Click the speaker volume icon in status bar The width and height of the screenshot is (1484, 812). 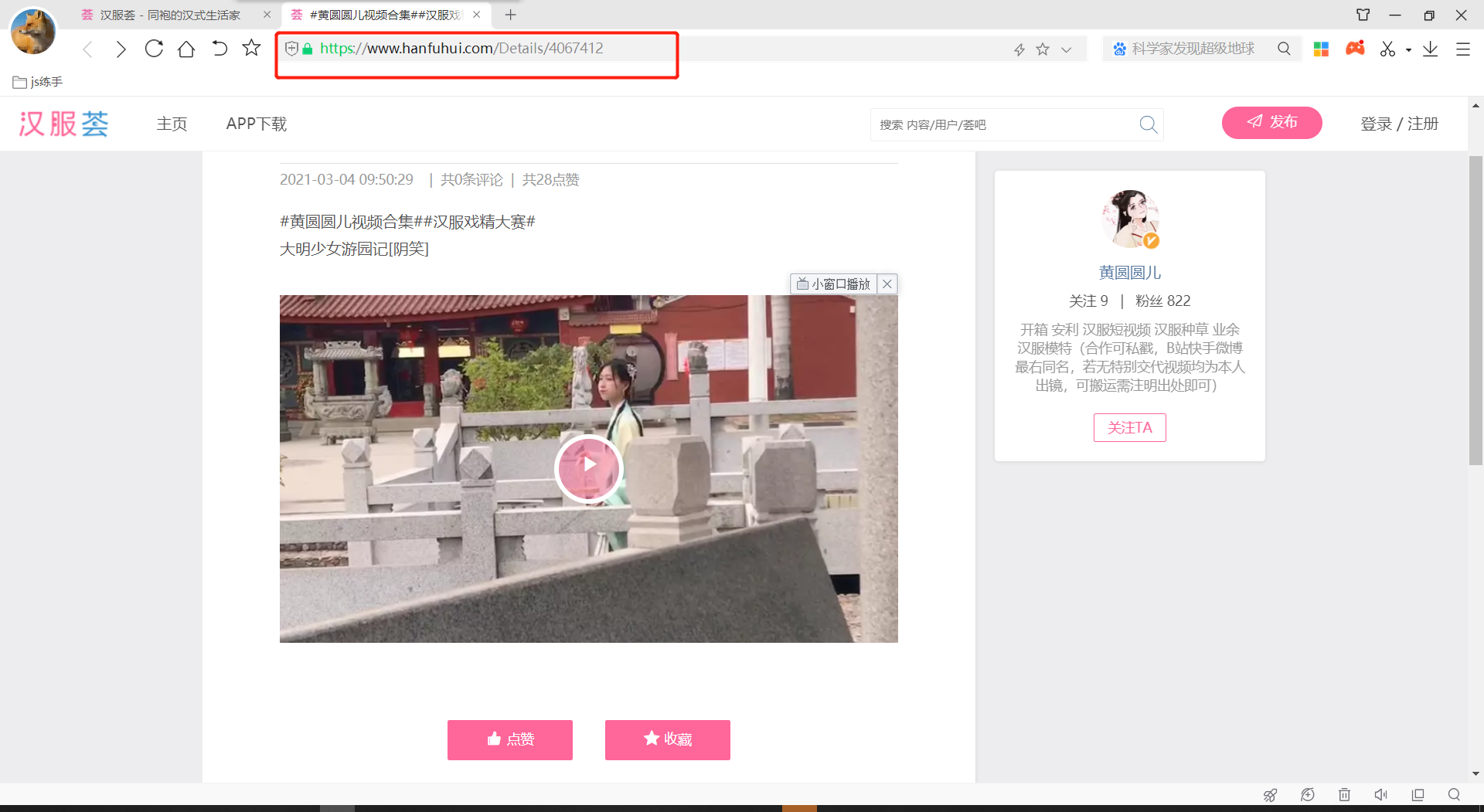[1381, 795]
